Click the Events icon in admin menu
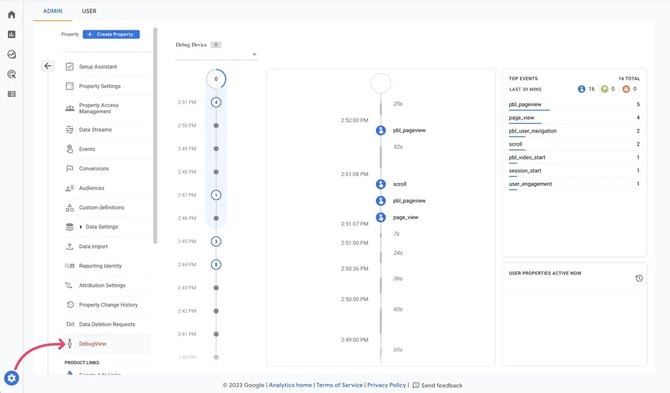 70,149
